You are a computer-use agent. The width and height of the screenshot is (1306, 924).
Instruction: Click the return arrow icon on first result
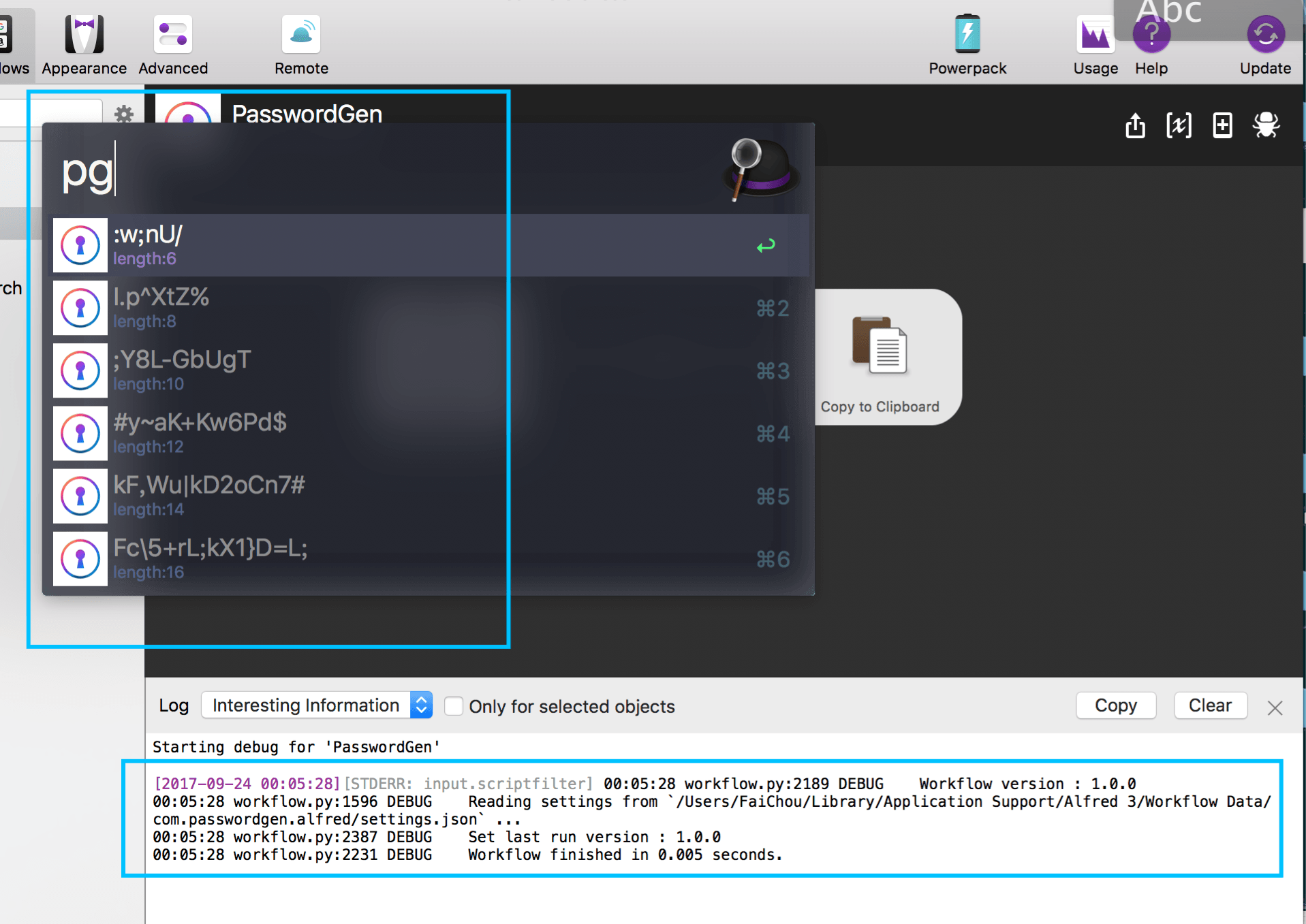tap(766, 245)
